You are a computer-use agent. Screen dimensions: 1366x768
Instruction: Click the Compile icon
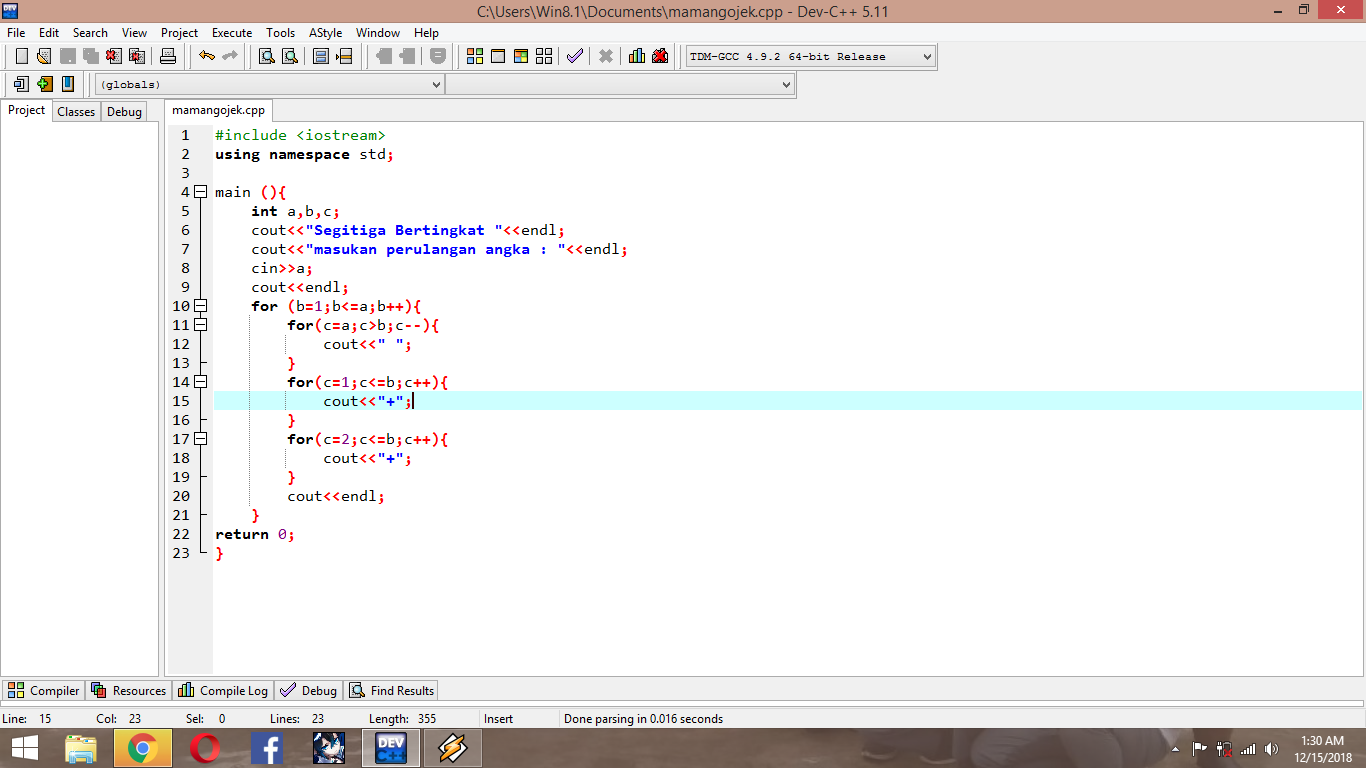[474, 56]
